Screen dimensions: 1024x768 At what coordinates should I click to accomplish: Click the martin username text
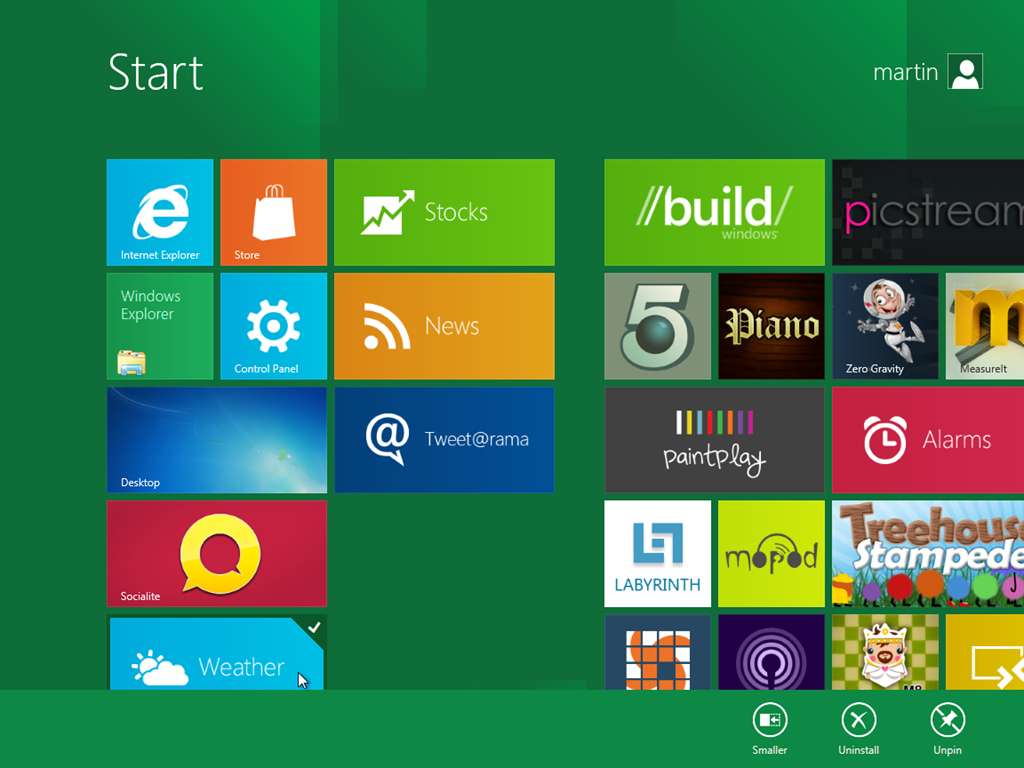coord(906,72)
